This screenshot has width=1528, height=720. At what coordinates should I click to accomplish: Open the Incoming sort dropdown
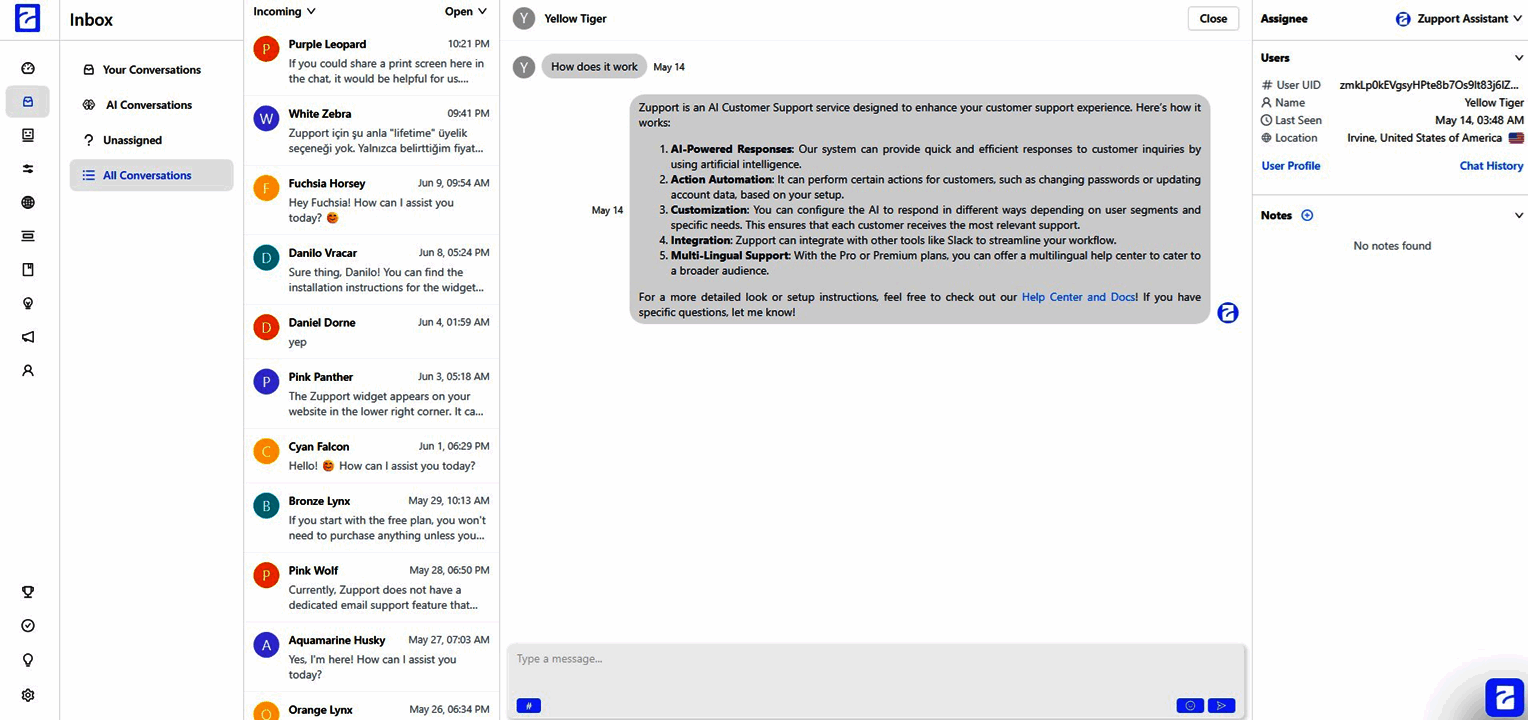point(284,12)
